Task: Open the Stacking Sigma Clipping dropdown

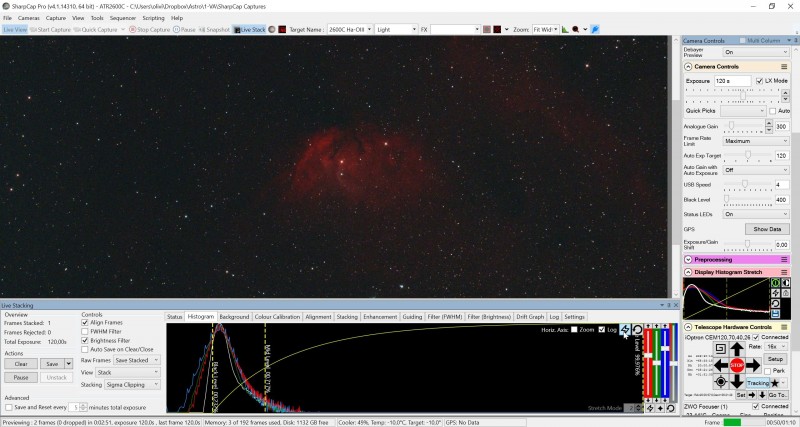Action: [x=132, y=385]
